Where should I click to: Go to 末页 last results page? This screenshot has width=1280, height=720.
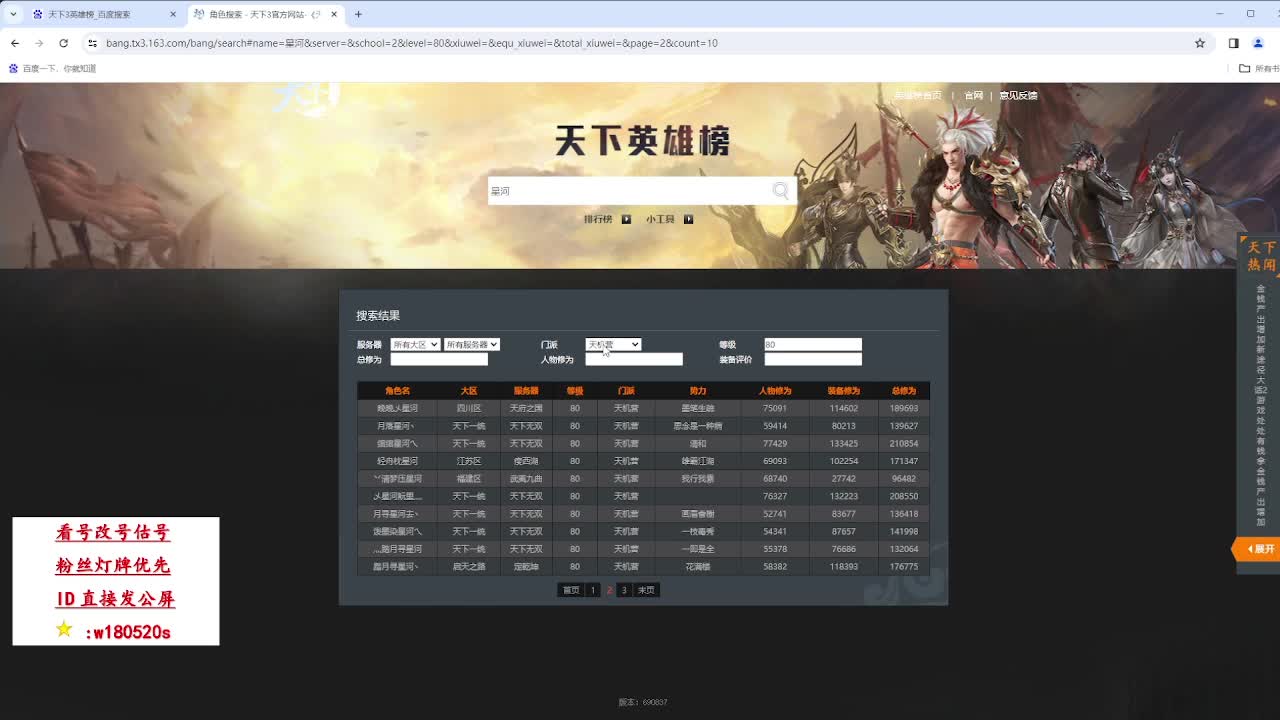(647, 590)
